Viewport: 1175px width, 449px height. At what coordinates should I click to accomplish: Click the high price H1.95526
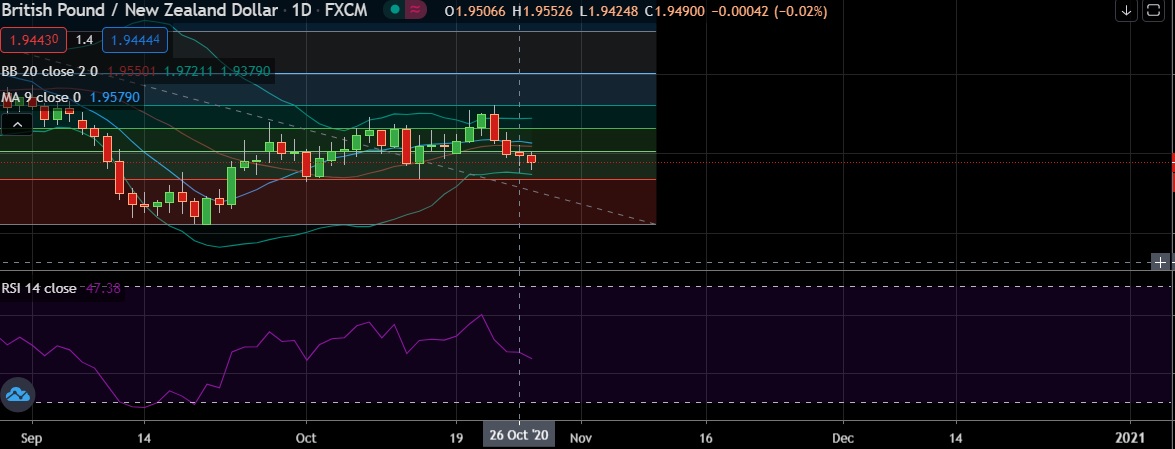(545, 12)
